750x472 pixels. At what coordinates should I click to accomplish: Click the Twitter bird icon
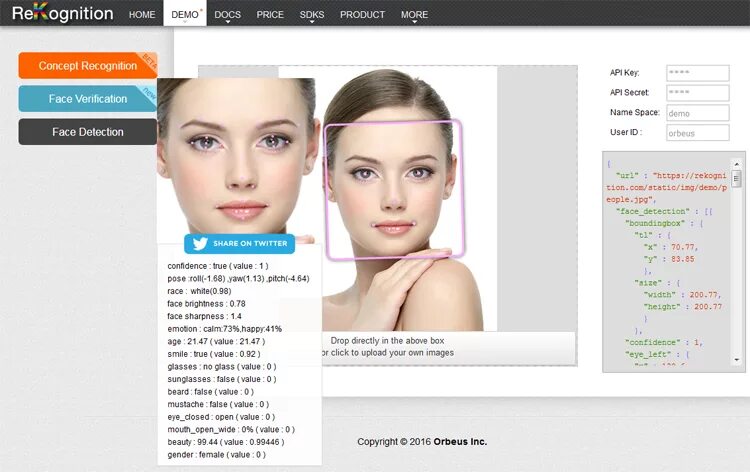200,244
